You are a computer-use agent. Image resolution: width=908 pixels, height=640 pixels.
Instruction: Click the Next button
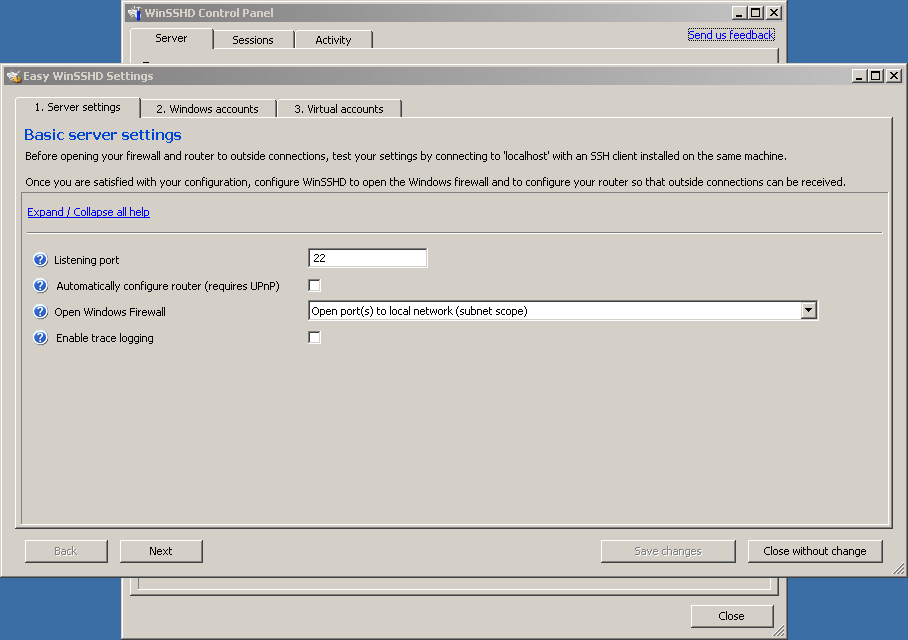pyautogui.click(x=160, y=550)
